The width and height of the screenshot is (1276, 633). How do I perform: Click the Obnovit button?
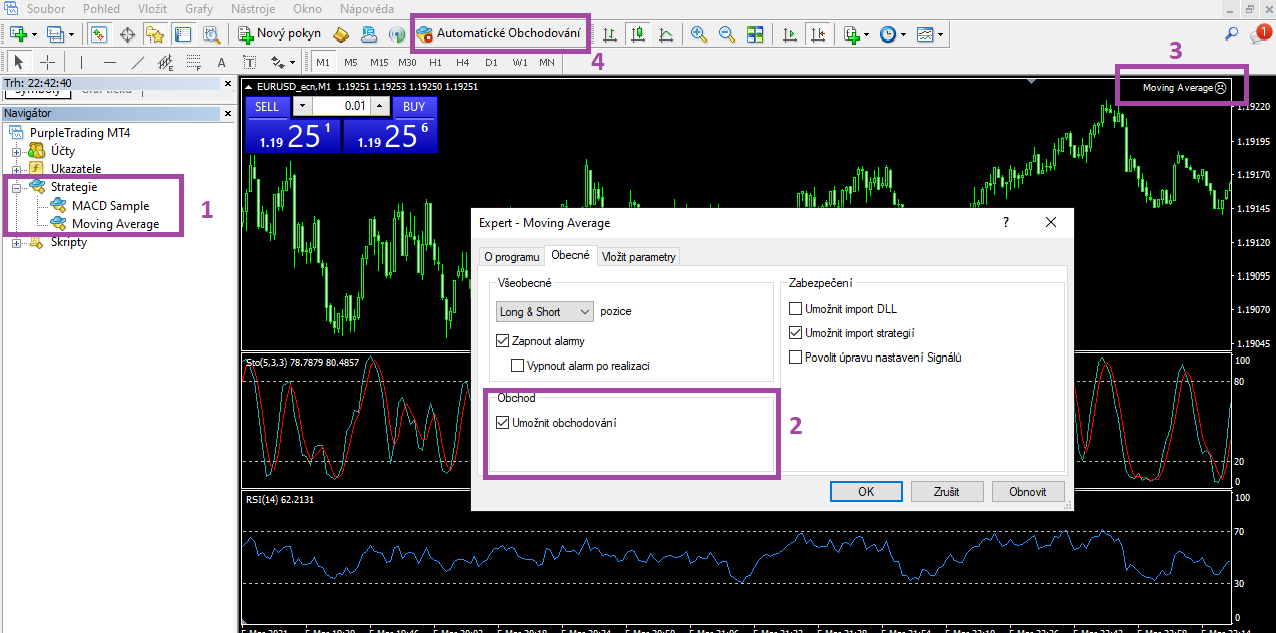[1028, 491]
